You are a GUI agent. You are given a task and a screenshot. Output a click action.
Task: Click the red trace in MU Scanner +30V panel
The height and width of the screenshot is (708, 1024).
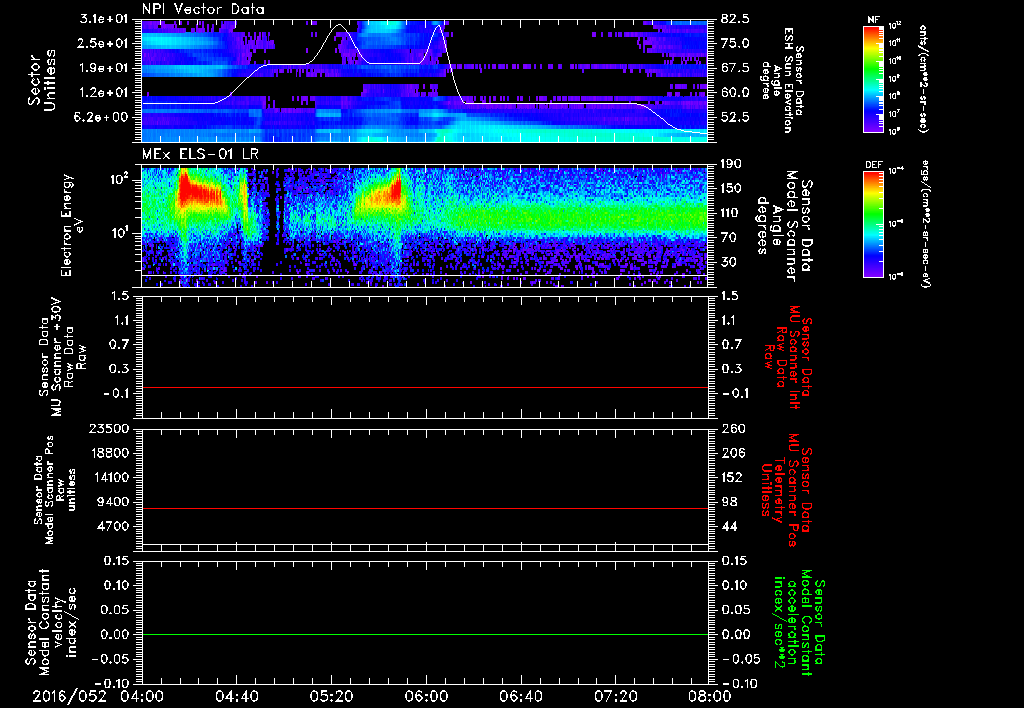pos(425,387)
